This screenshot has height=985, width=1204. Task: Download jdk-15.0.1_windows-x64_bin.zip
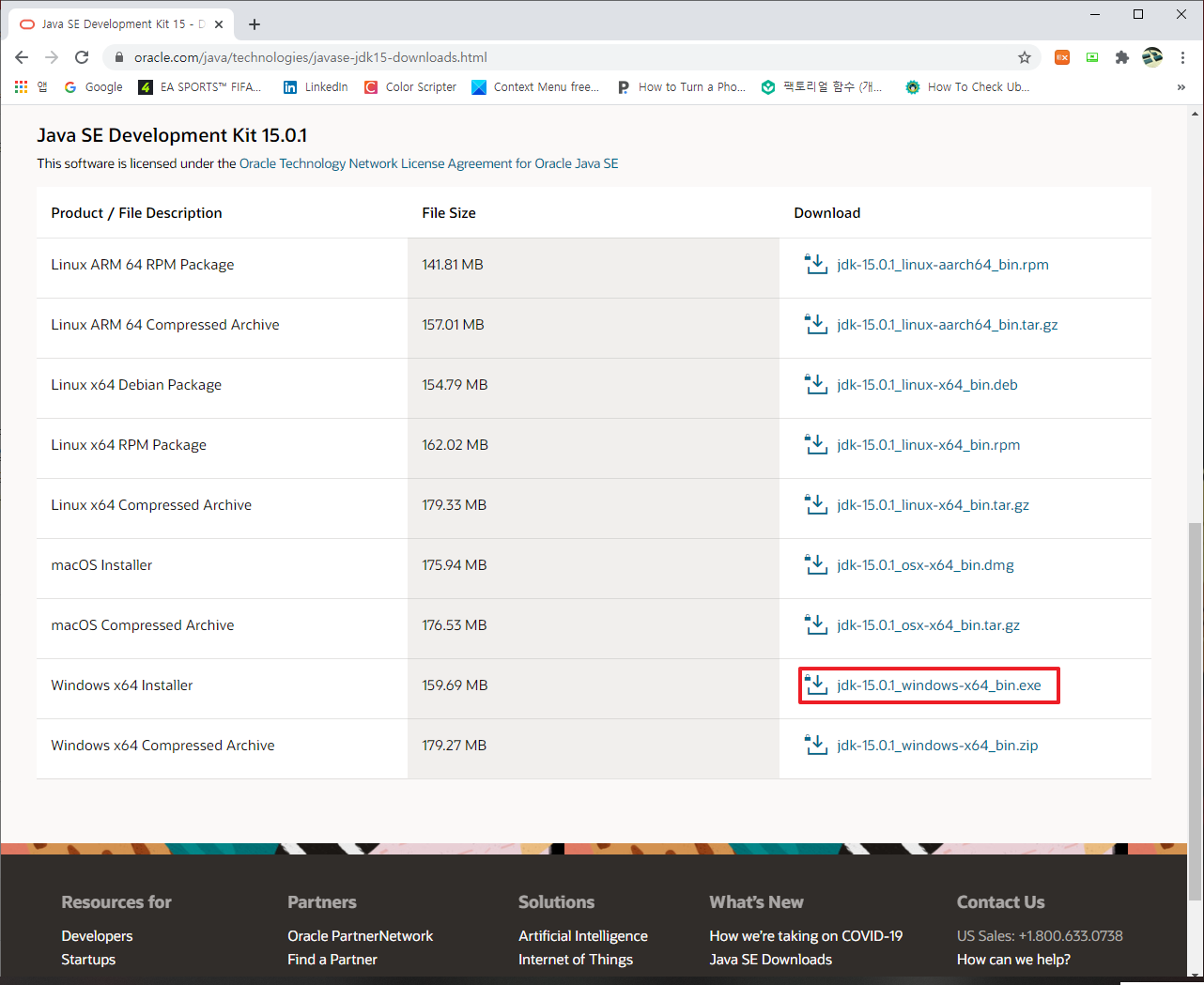pyautogui.click(x=937, y=746)
